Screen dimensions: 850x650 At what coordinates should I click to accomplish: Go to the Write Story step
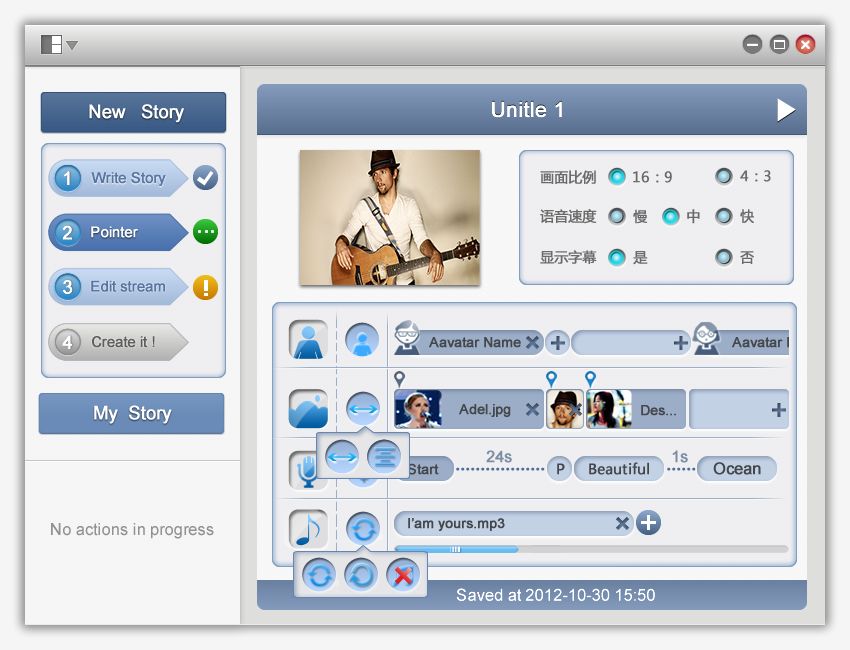pyautogui.click(x=118, y=178)
